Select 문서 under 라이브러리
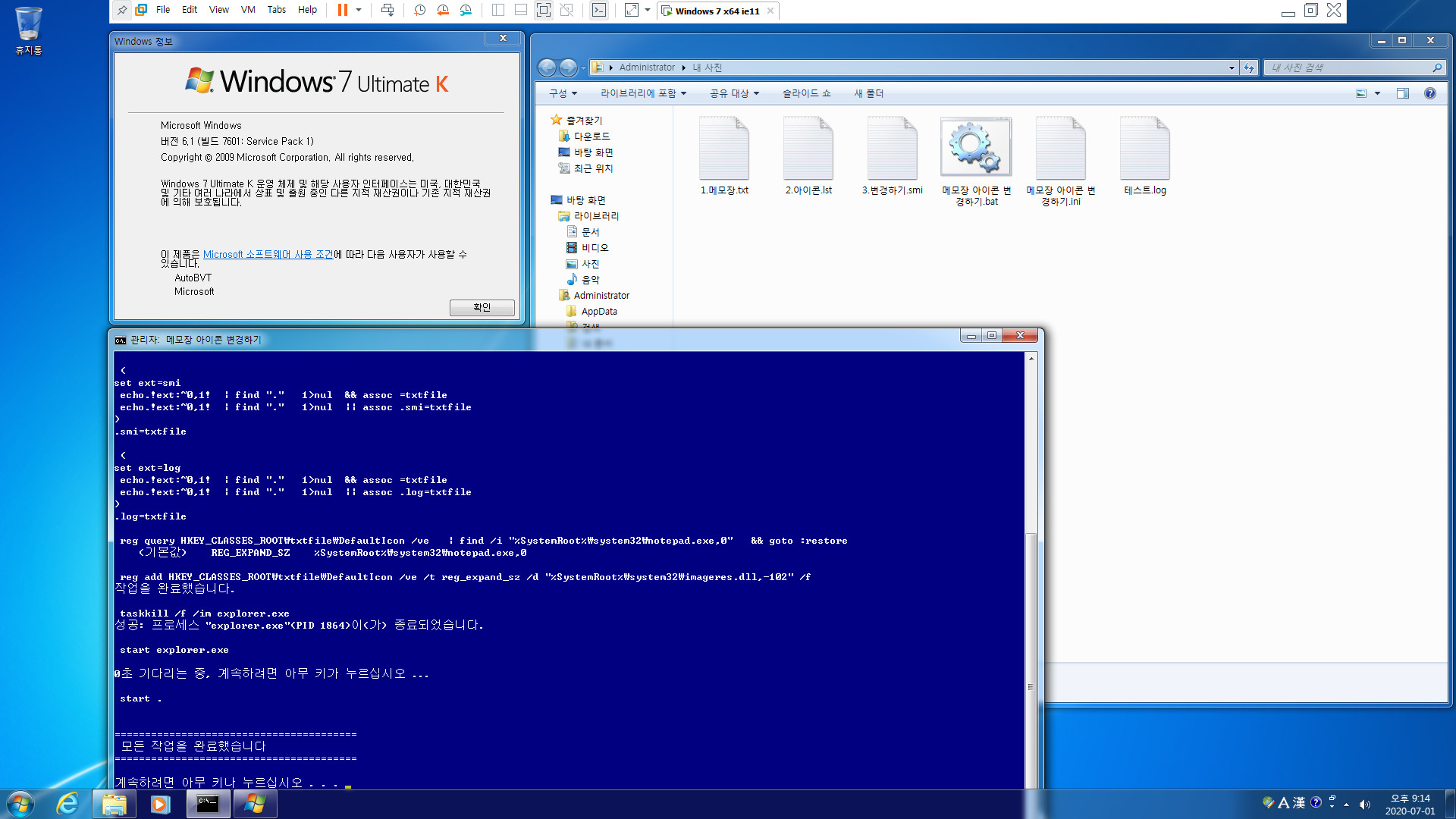The width and height of the screenshot is (1456, 819). pos(590,232)
